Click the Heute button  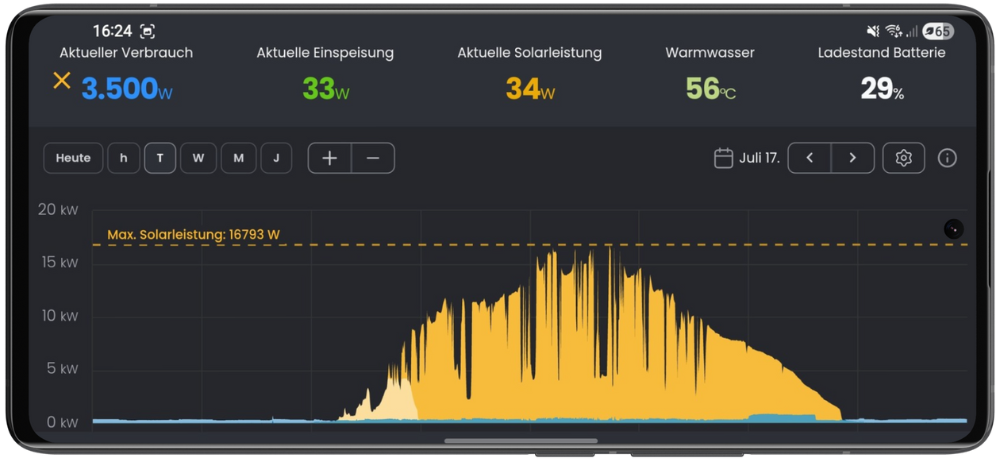click(73, 158)
